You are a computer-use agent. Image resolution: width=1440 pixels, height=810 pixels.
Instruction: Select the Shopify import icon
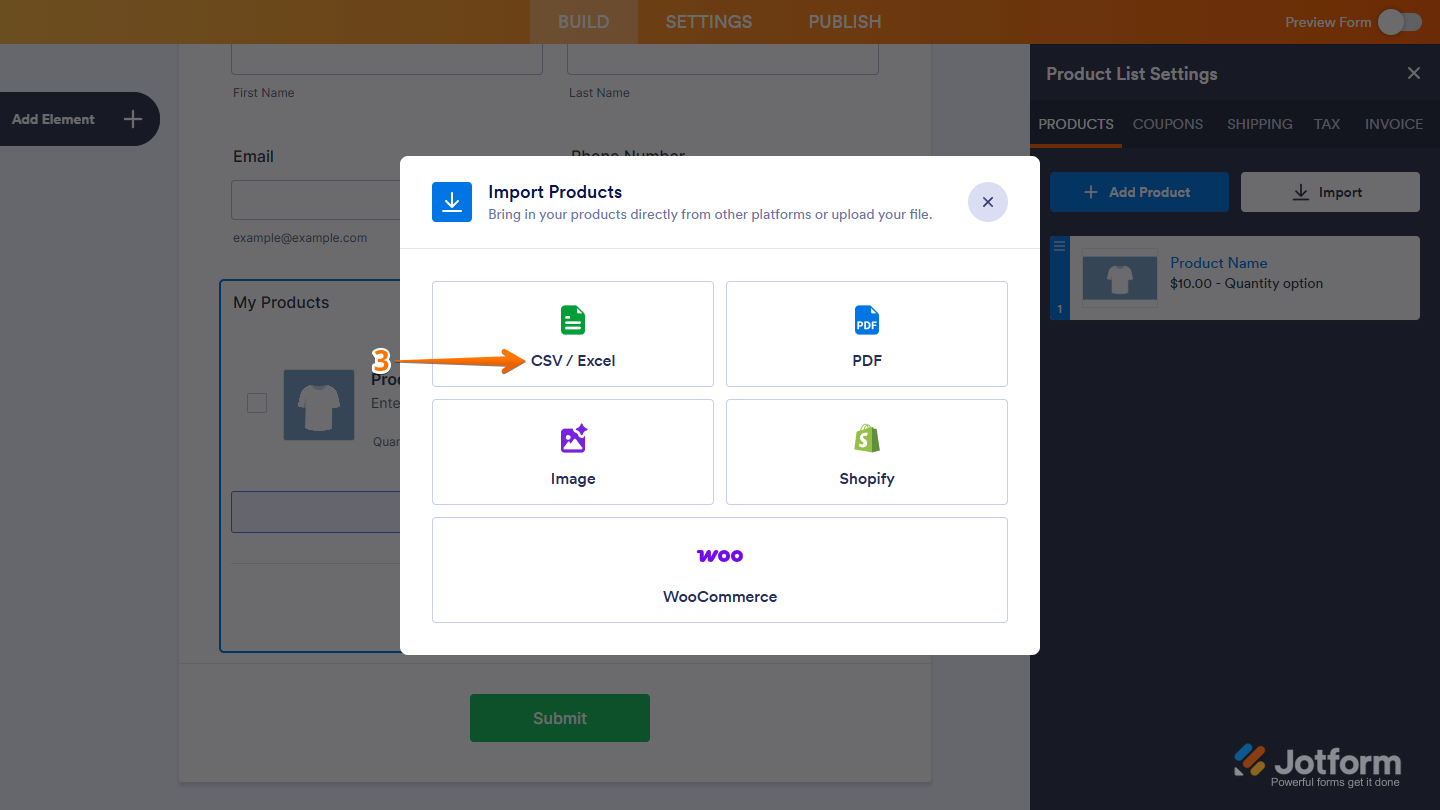(866, 438)
